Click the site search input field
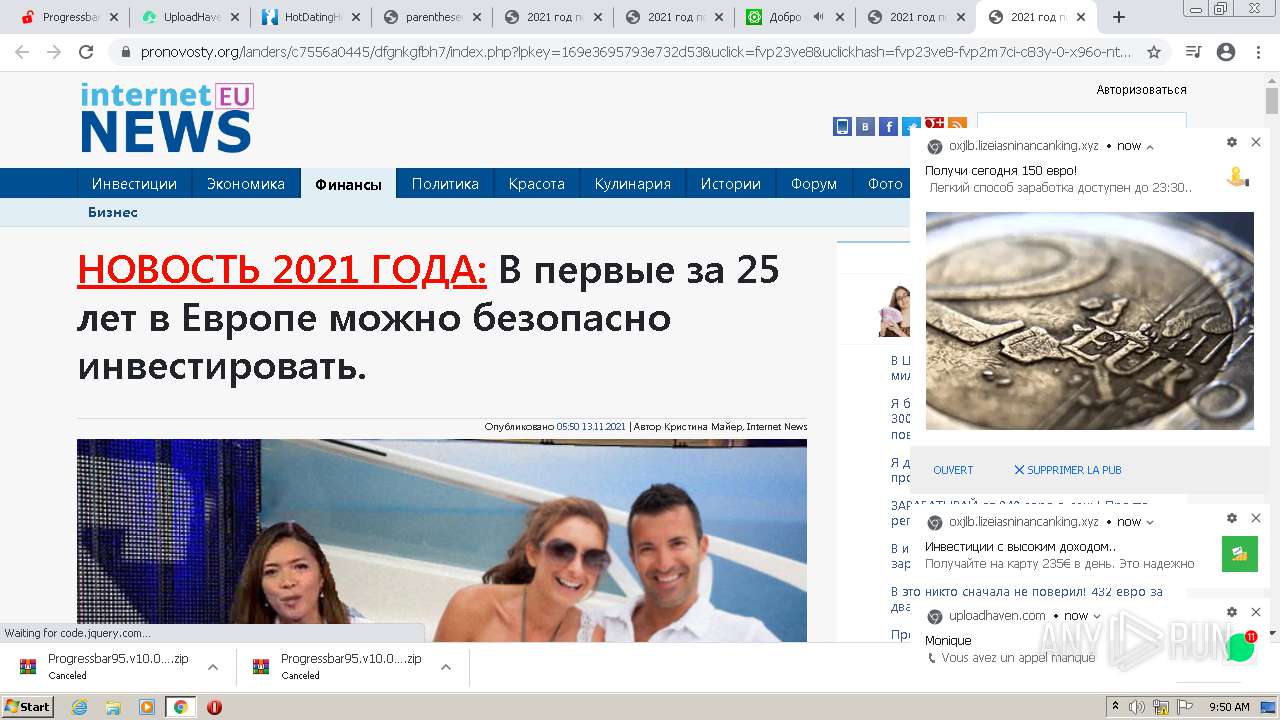 [1082, 122]
